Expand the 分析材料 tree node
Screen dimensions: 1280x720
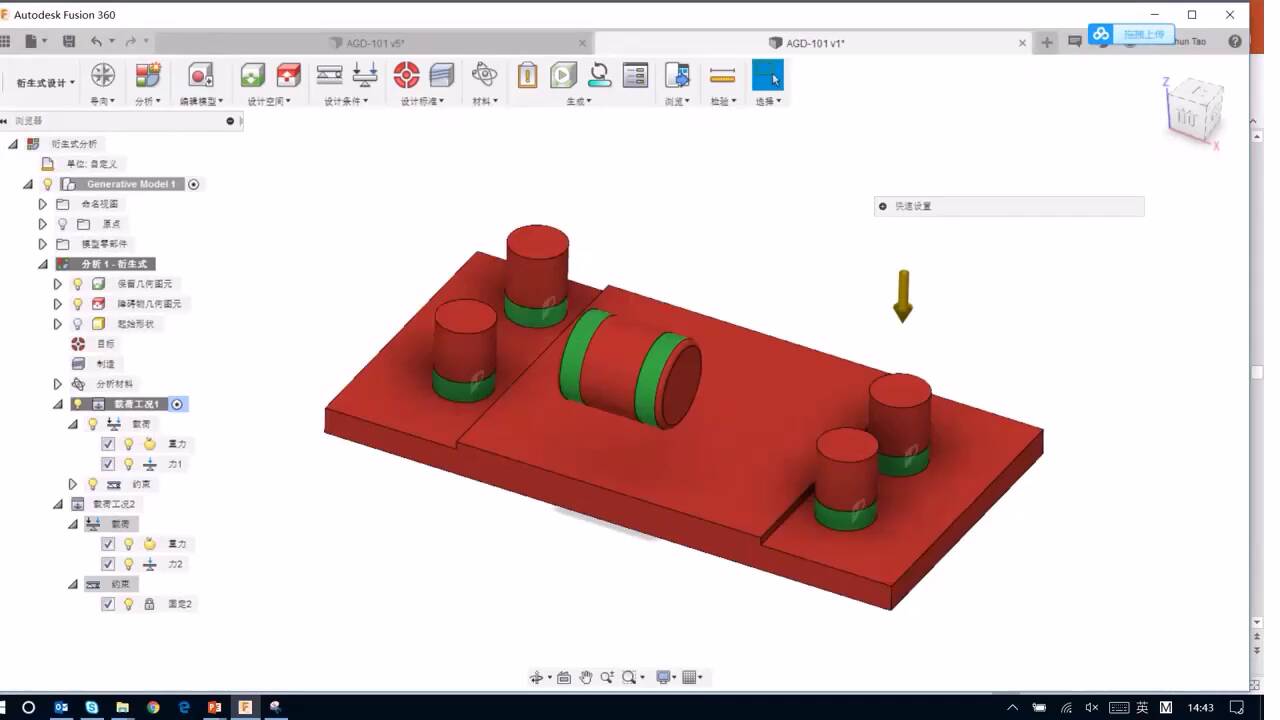point(58,384)
